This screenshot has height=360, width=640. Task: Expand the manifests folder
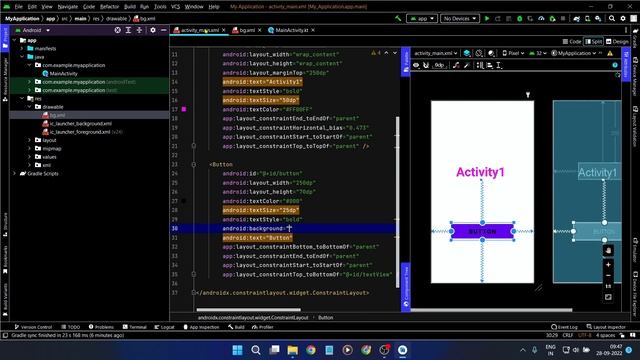(22, 49)
